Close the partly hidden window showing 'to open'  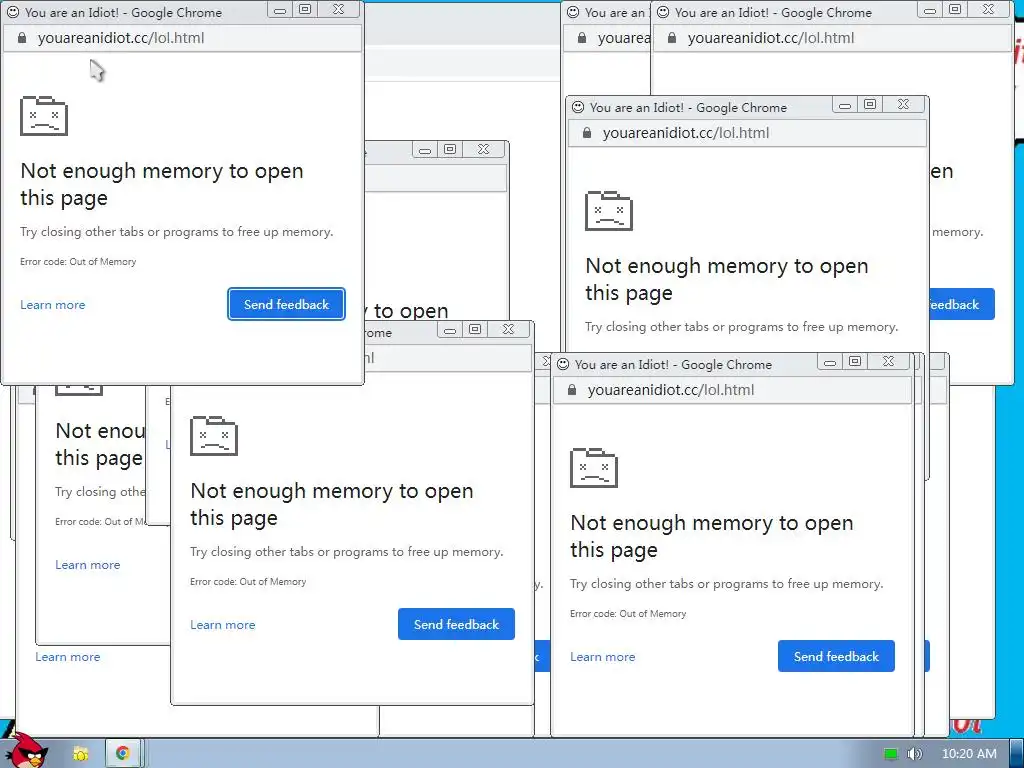point(483,150)
